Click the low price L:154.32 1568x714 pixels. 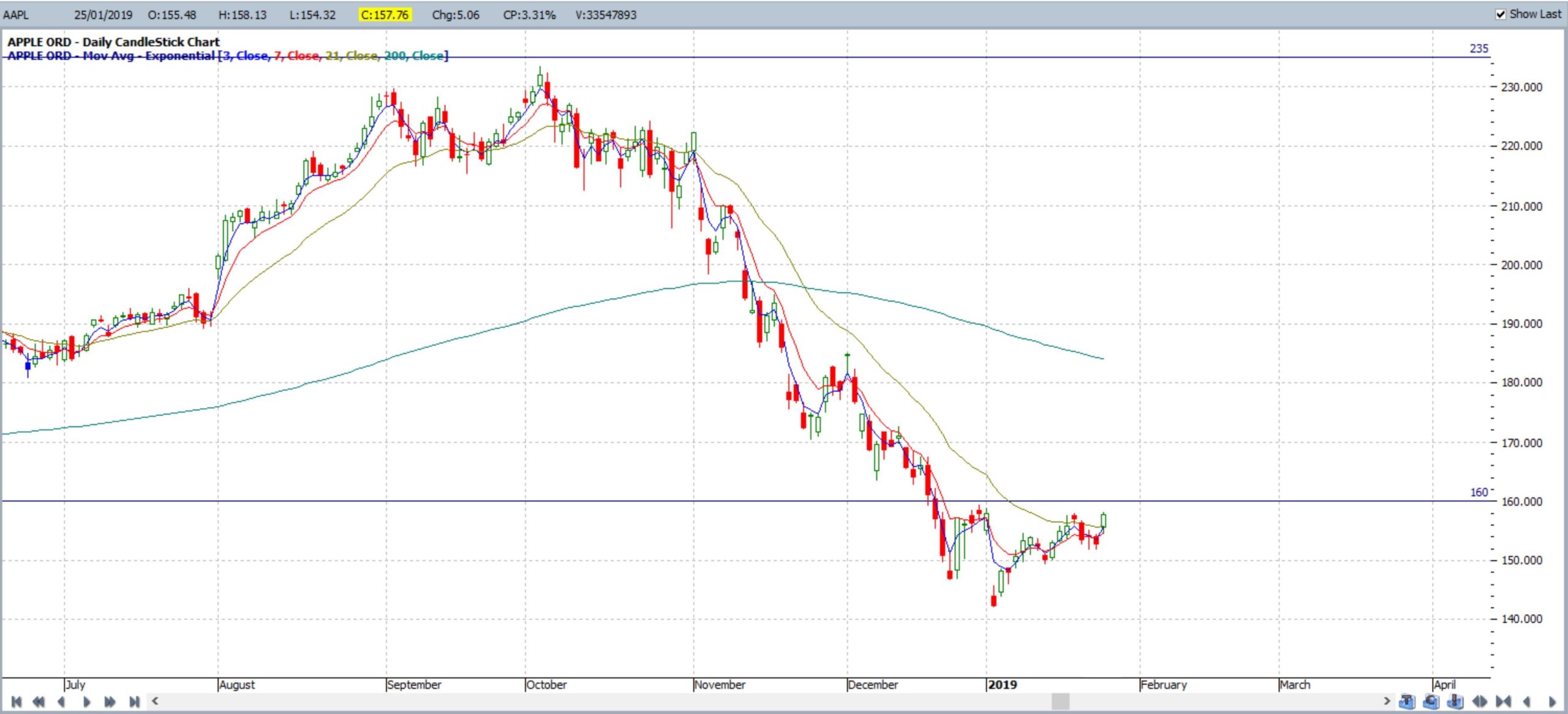[x=312, y=15]
